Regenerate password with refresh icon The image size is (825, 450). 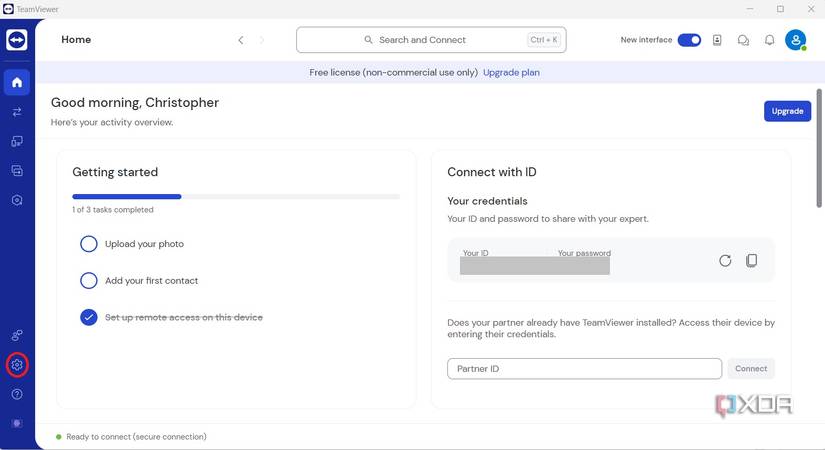(725, 261)
